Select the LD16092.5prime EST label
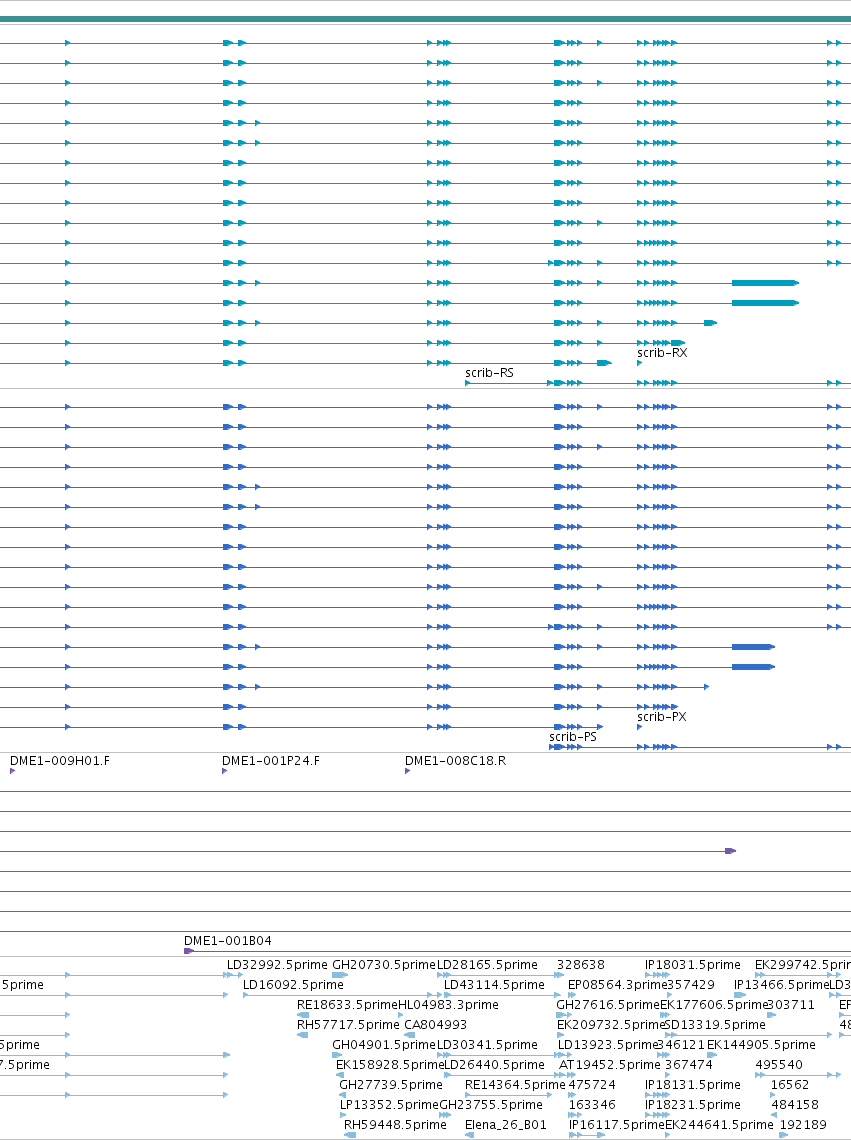The width and height of the screenshot is (851, 1140). (x=293, y=985)
